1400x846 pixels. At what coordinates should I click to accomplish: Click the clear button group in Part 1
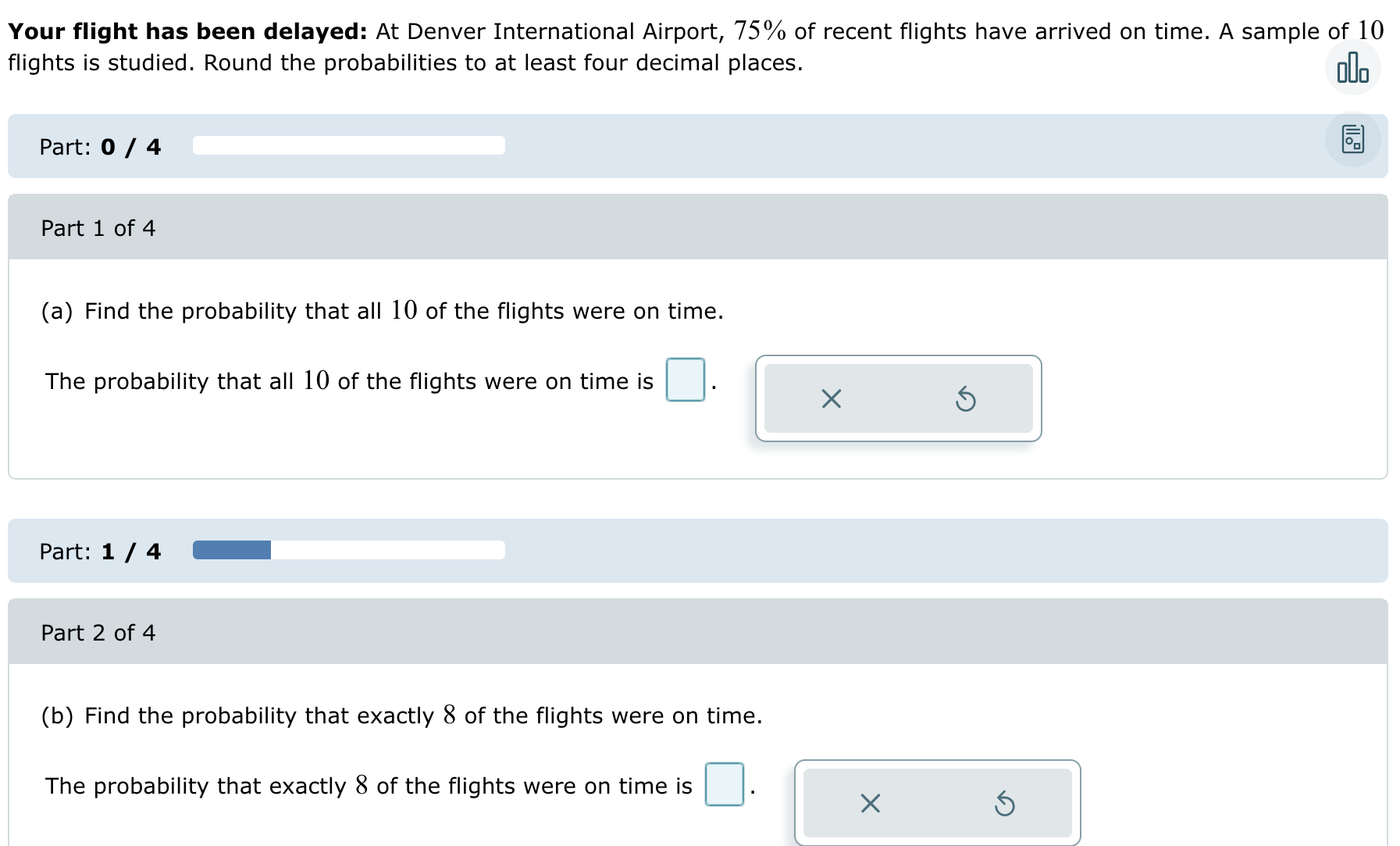click(898, 399)
